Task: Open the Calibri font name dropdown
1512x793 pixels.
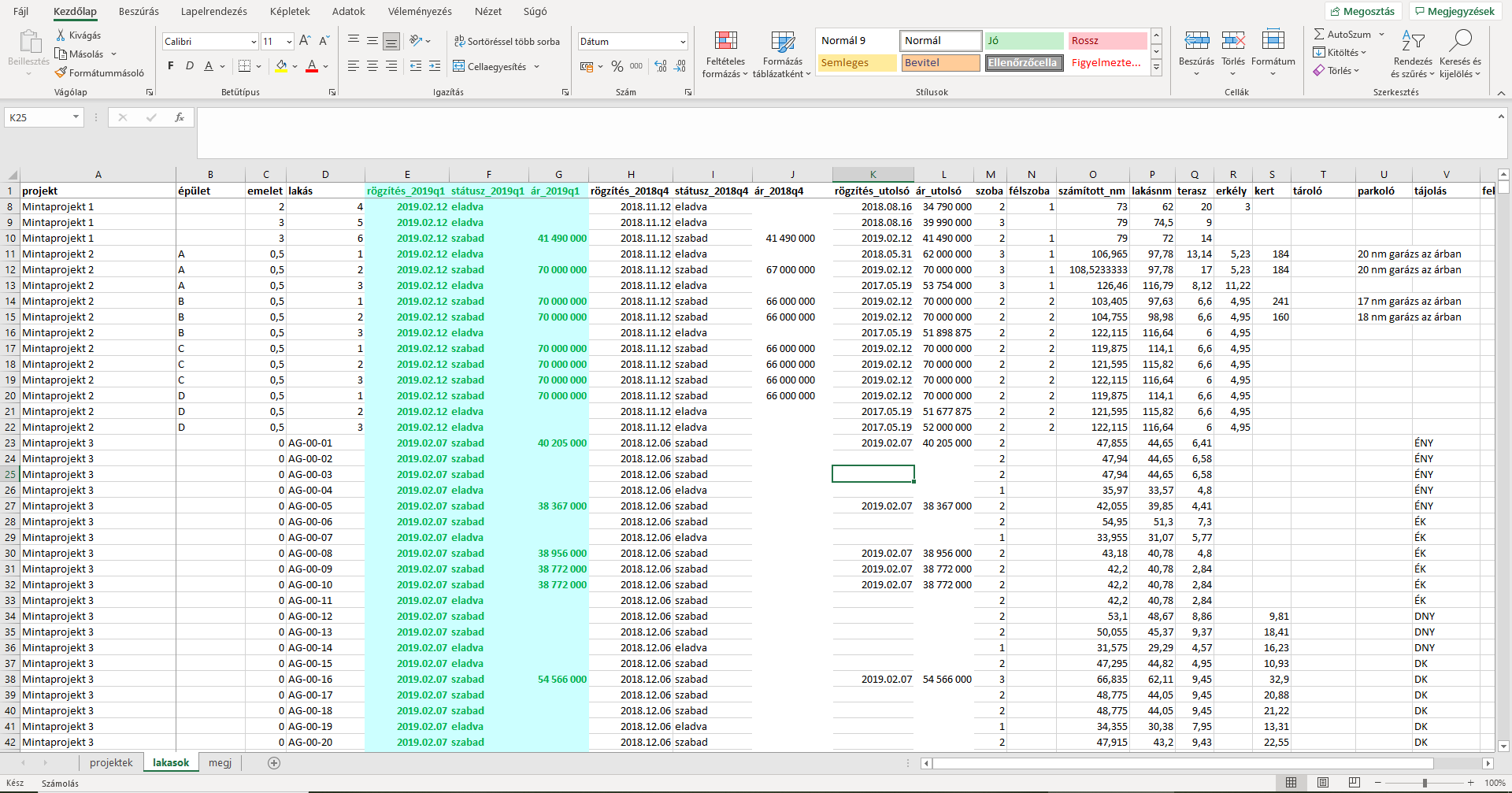Action: [254, 42]
